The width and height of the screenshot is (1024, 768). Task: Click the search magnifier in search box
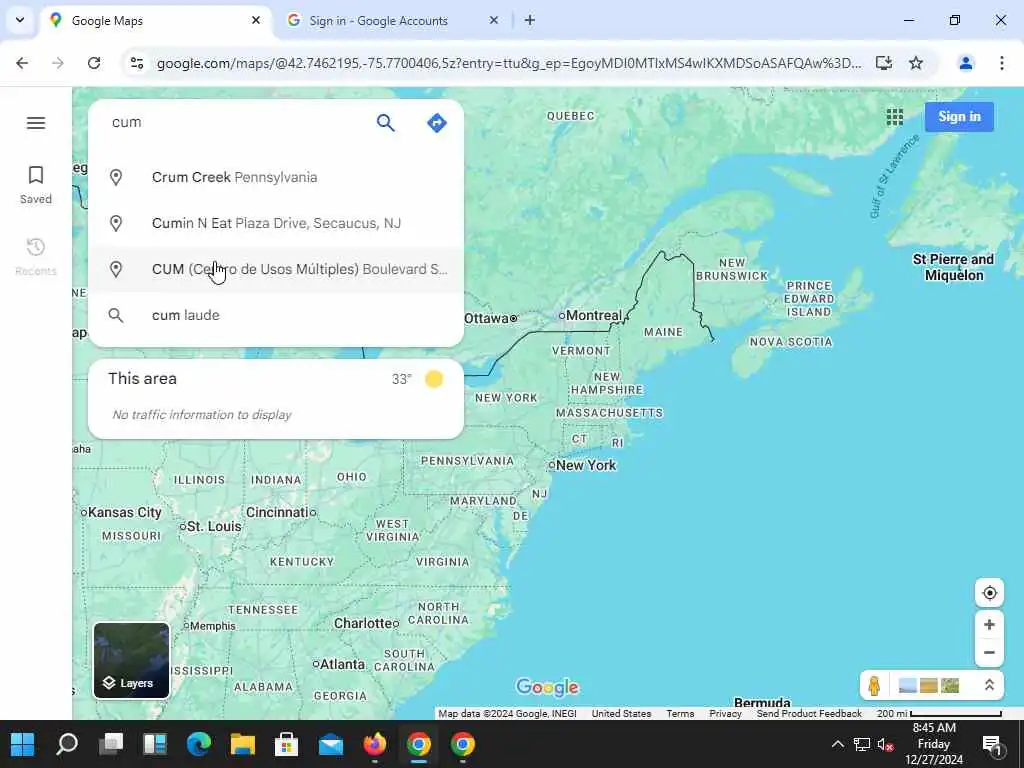[385, 123]
